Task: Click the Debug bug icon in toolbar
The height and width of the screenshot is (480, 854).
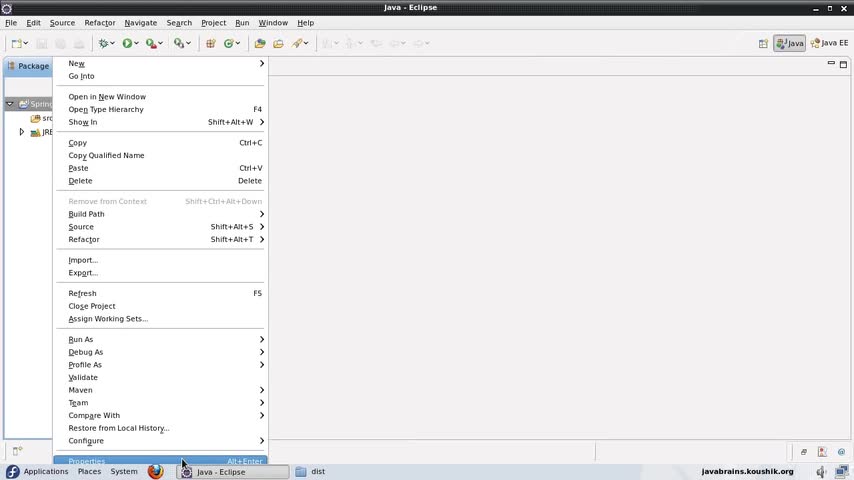Action: coord(103,43)
